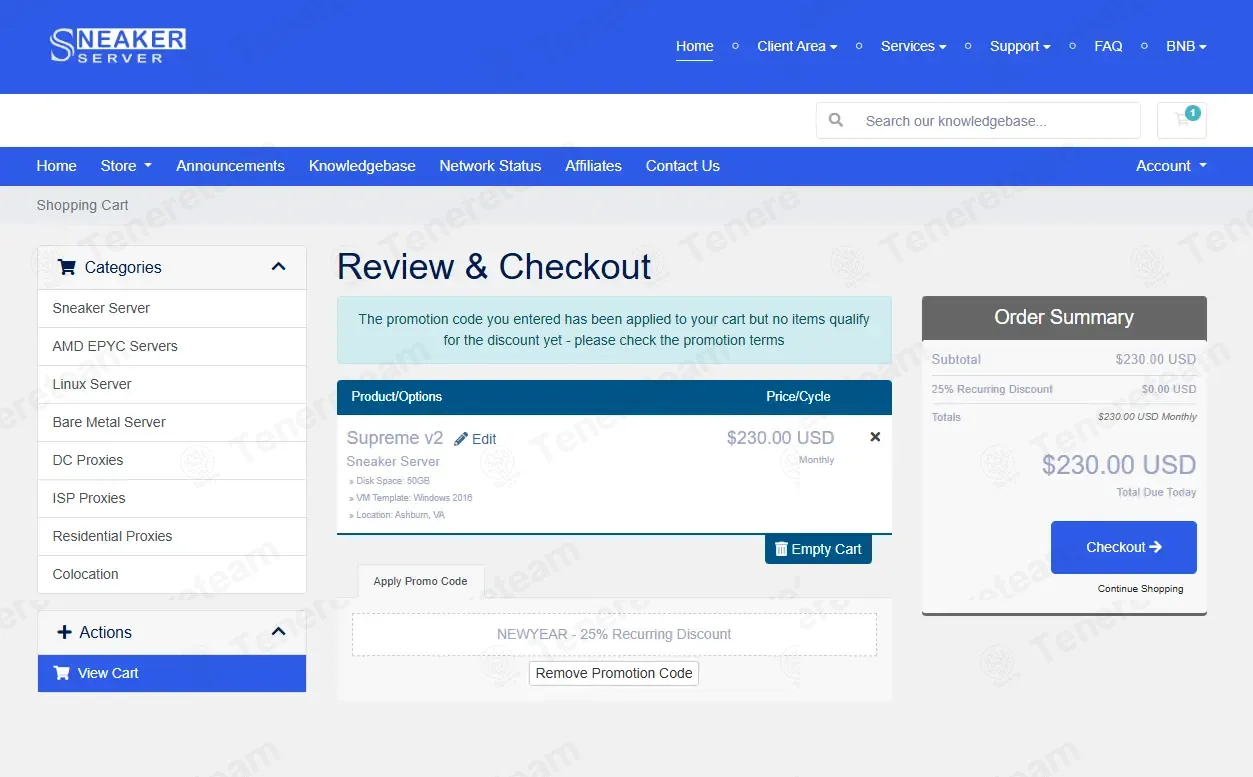Select Linux Server category

click(x=172, y=384)
